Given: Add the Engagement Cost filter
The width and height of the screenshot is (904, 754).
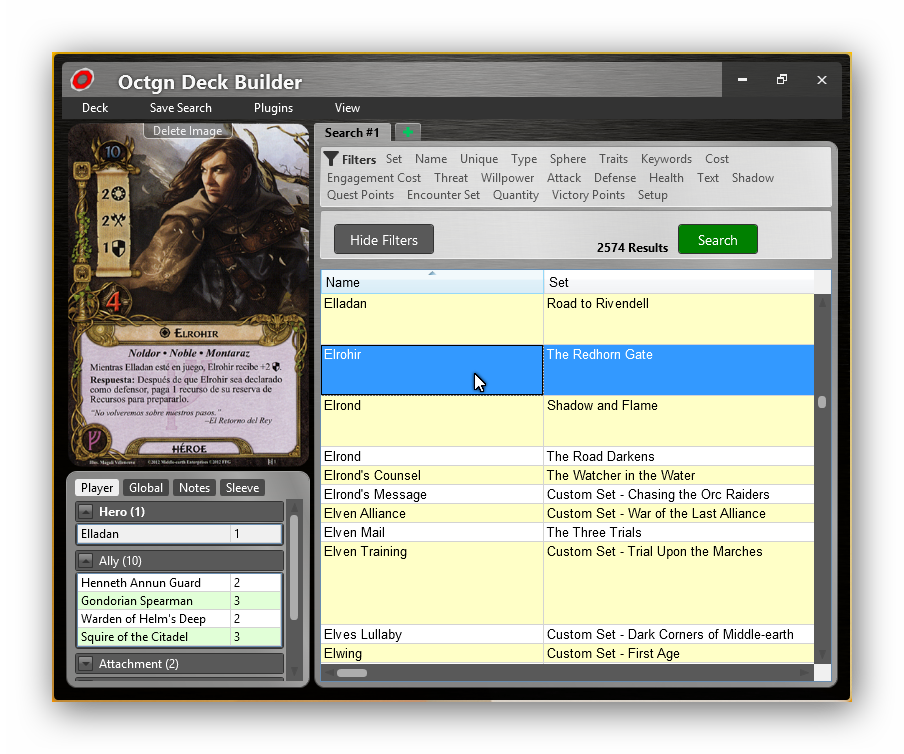Looking at the screenshot, I should (374, 178).
